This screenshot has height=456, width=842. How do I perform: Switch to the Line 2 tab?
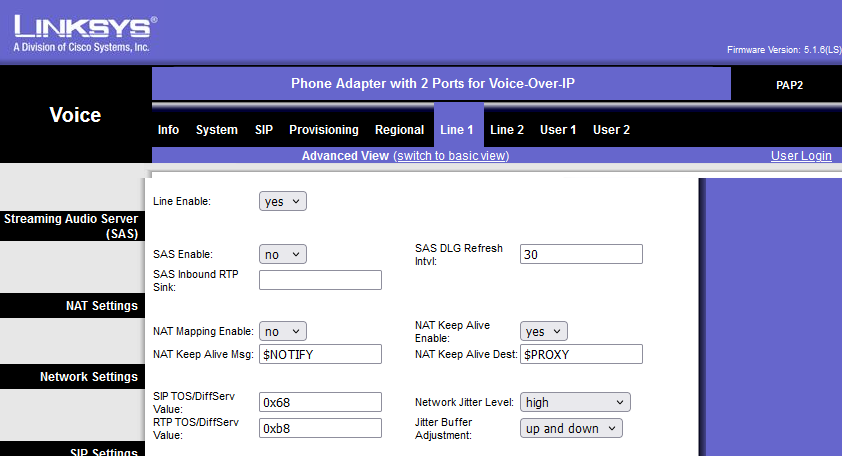(x=507, y=130)
